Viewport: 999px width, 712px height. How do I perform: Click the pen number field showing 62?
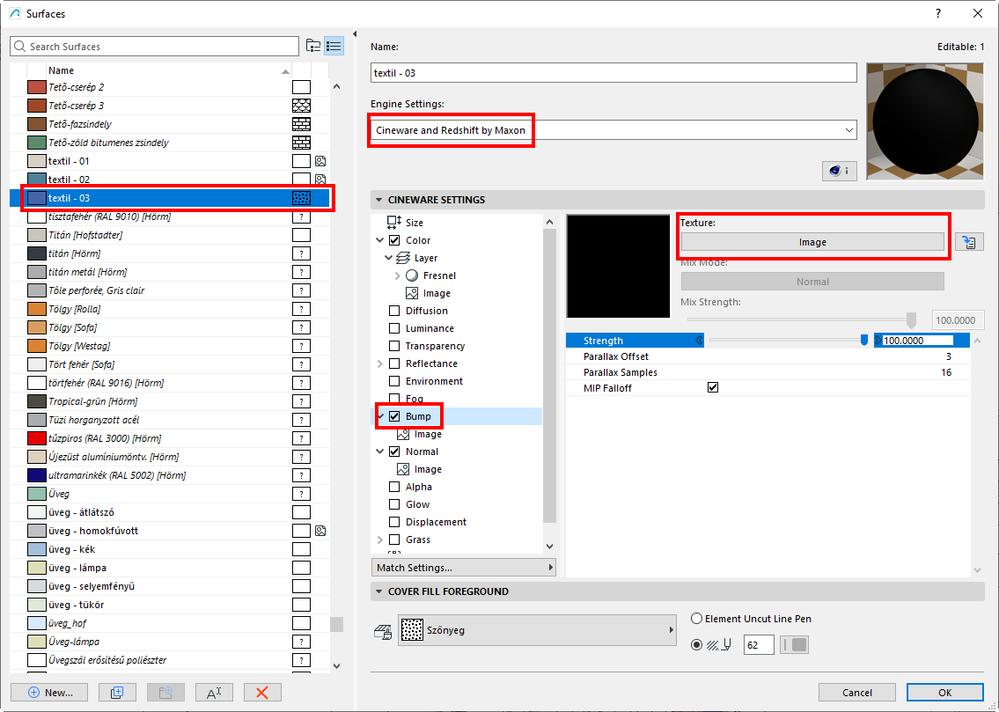point(758,644)
